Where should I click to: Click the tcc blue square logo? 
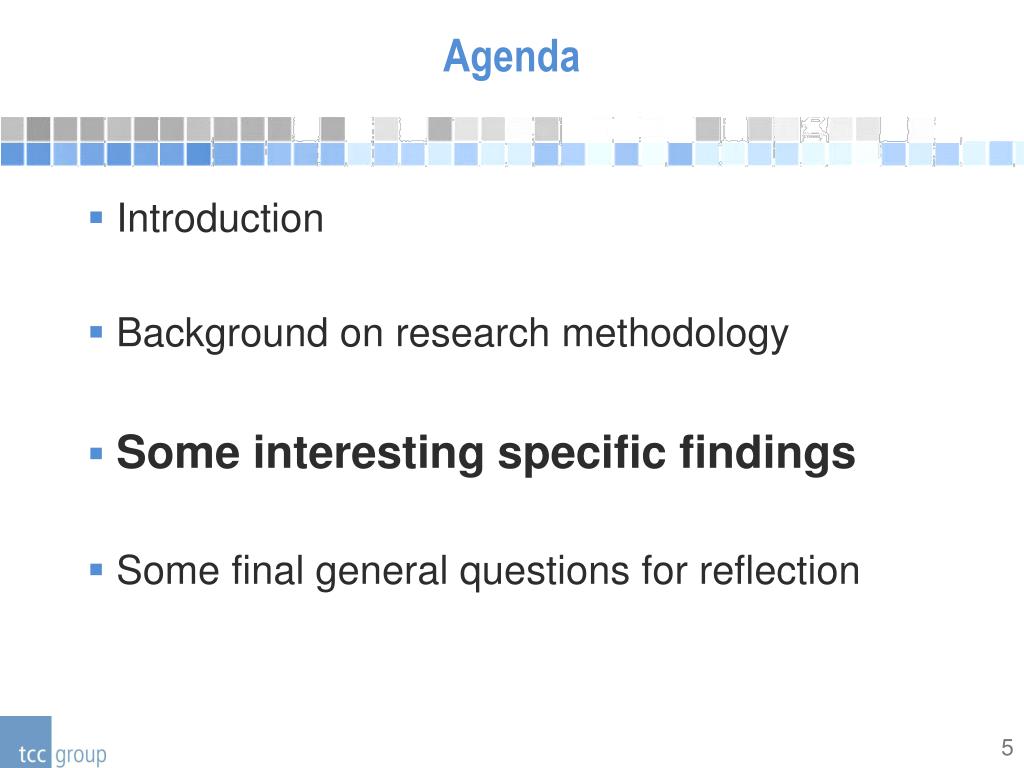click(x=25, y=742)
